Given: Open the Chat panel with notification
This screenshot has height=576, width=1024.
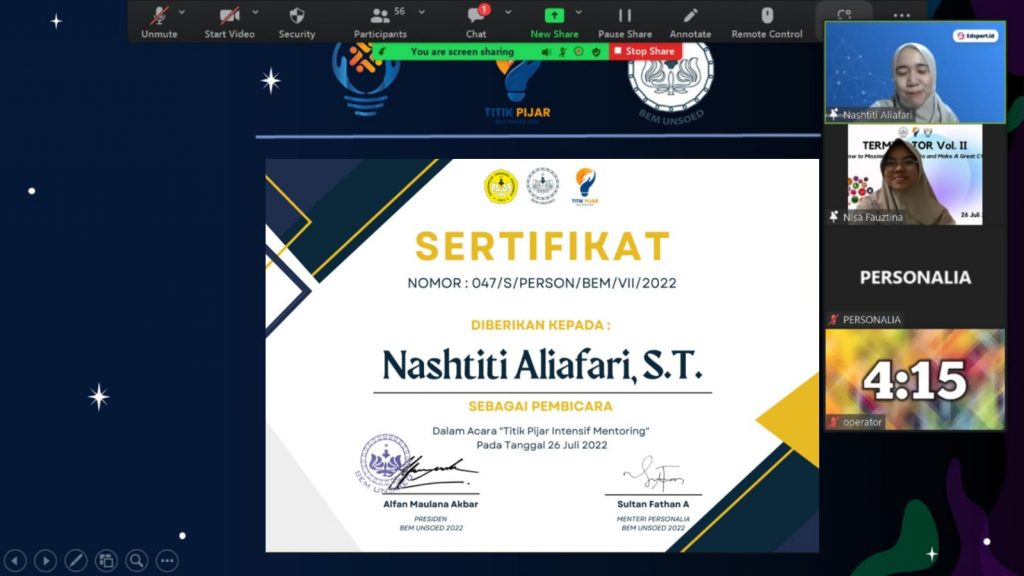Looking at the screenshot, I should 476,20.
